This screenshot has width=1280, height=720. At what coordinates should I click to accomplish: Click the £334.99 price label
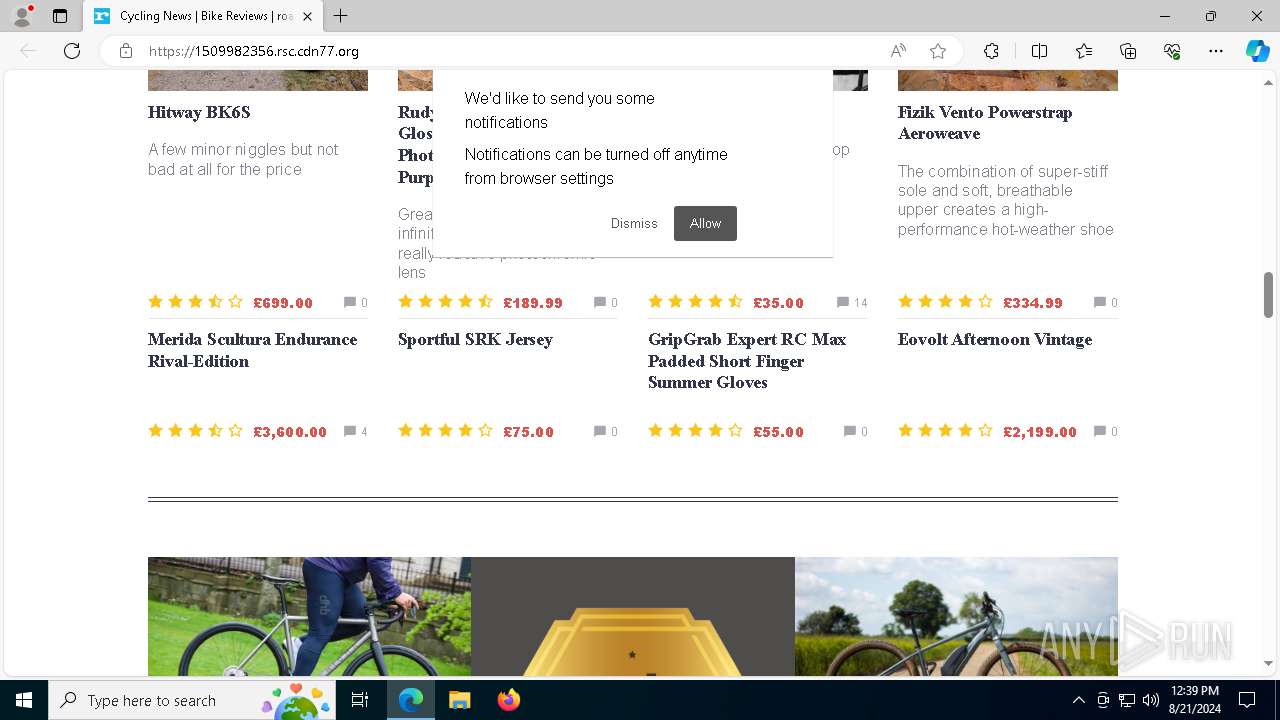(x=1033, y=303)
